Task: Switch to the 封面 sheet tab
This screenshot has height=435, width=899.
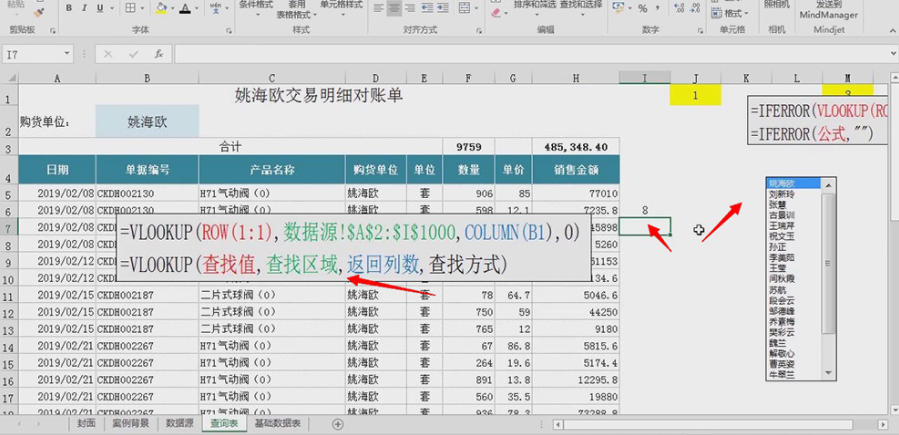Action: tap(85, 424)
